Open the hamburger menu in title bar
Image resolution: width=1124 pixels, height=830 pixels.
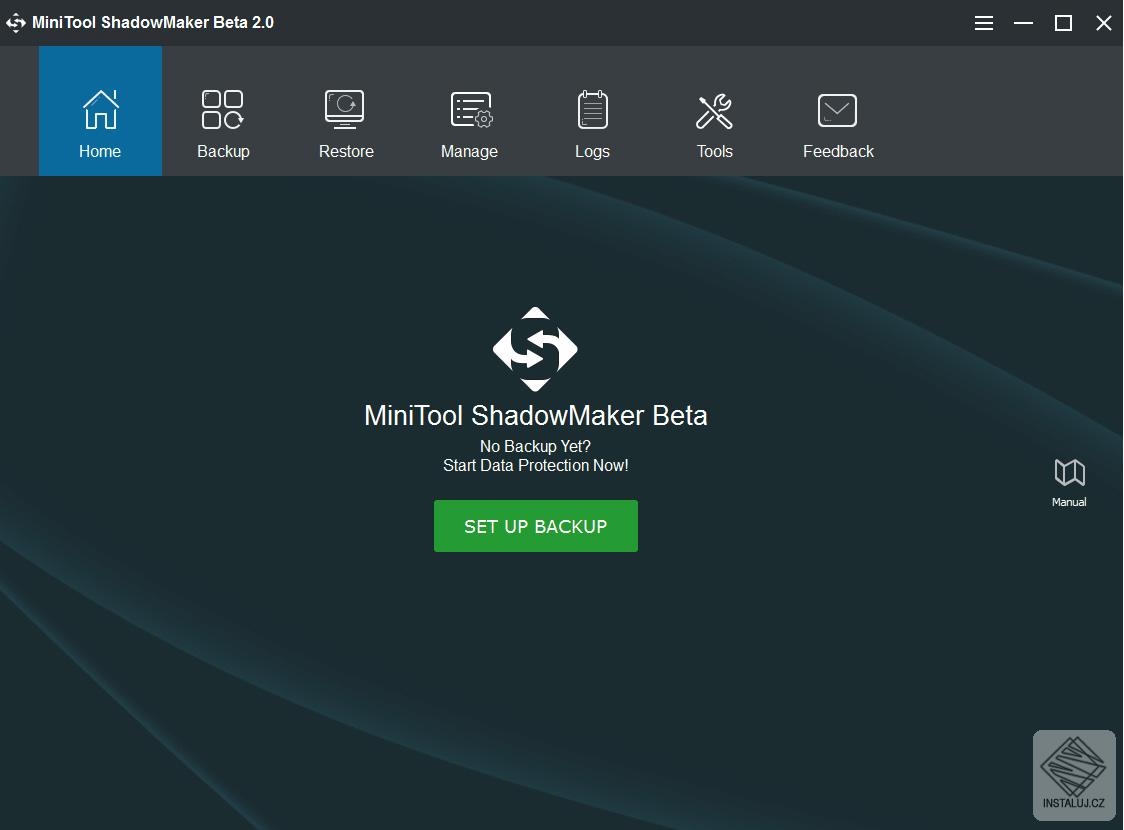(x=984, y=23)
